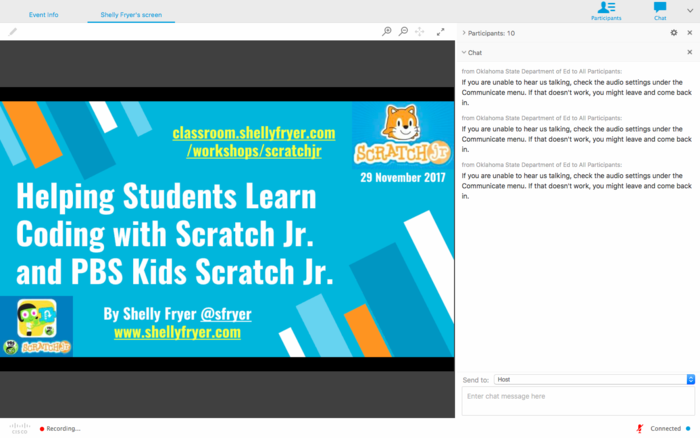Click the chat message input field
The height and width of the screenshot is (438, 700).
[x=577, y=401]
